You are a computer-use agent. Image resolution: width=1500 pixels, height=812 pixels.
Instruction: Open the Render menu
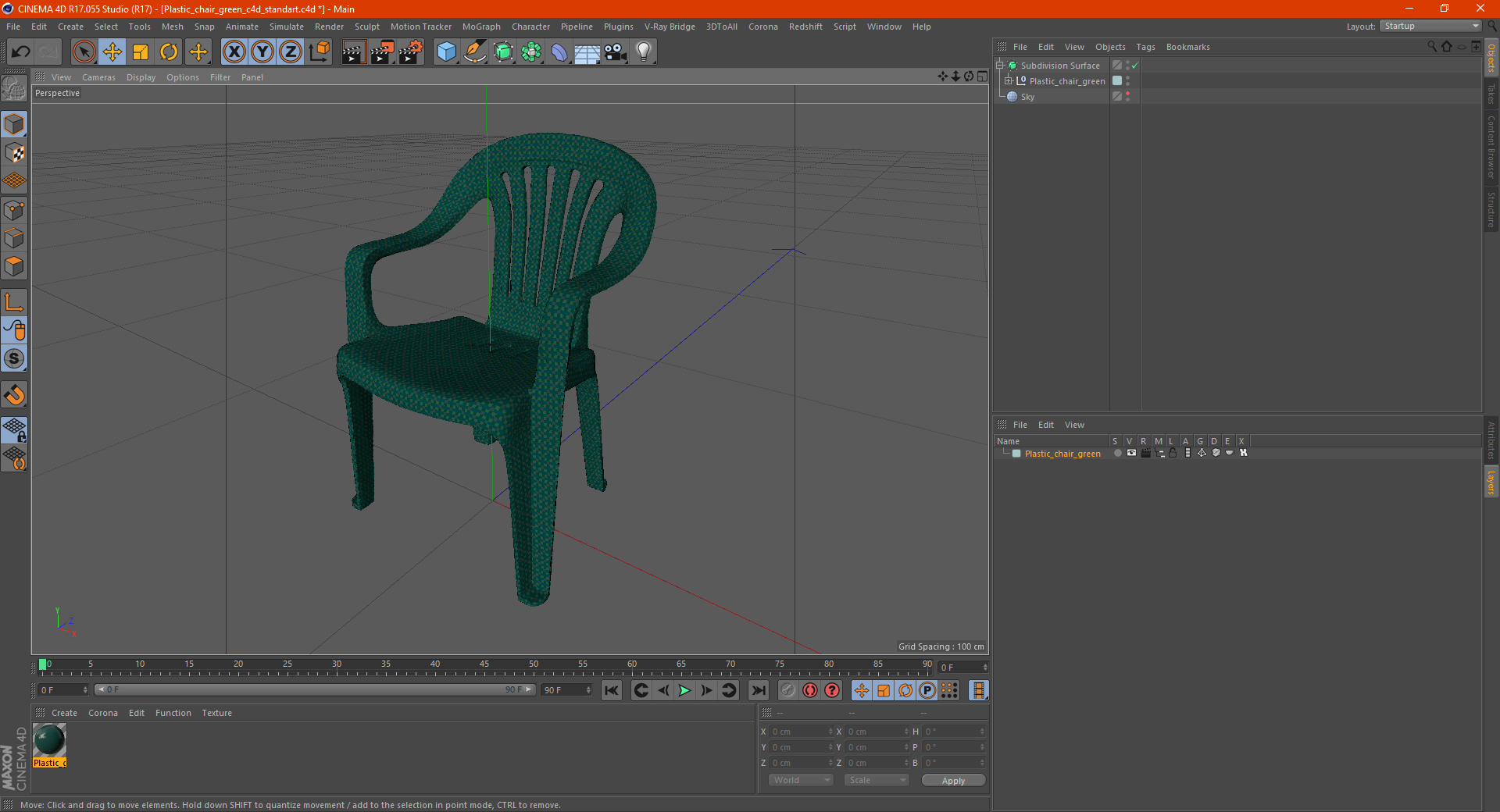tap(329, 27)
